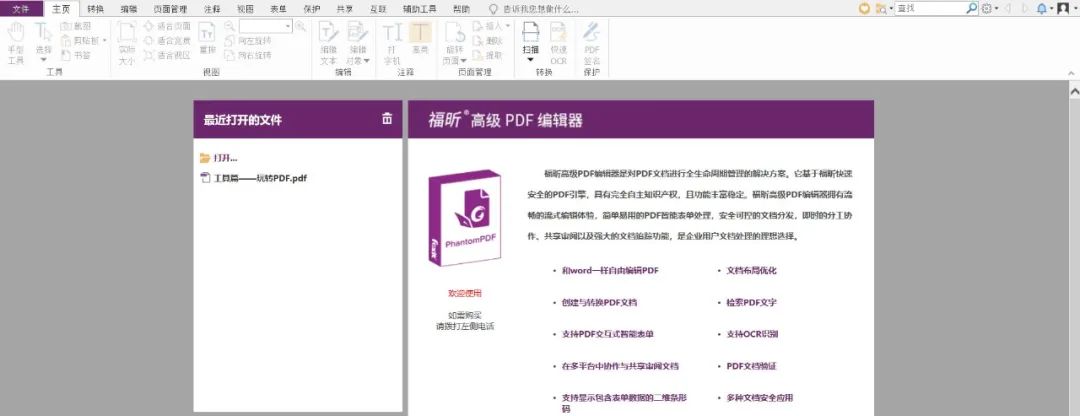Viewport: 1080px width, 416px height.
Task: Choose Fit Page (适合页面)
Action: pyautogui.click(x=167, y=26)
